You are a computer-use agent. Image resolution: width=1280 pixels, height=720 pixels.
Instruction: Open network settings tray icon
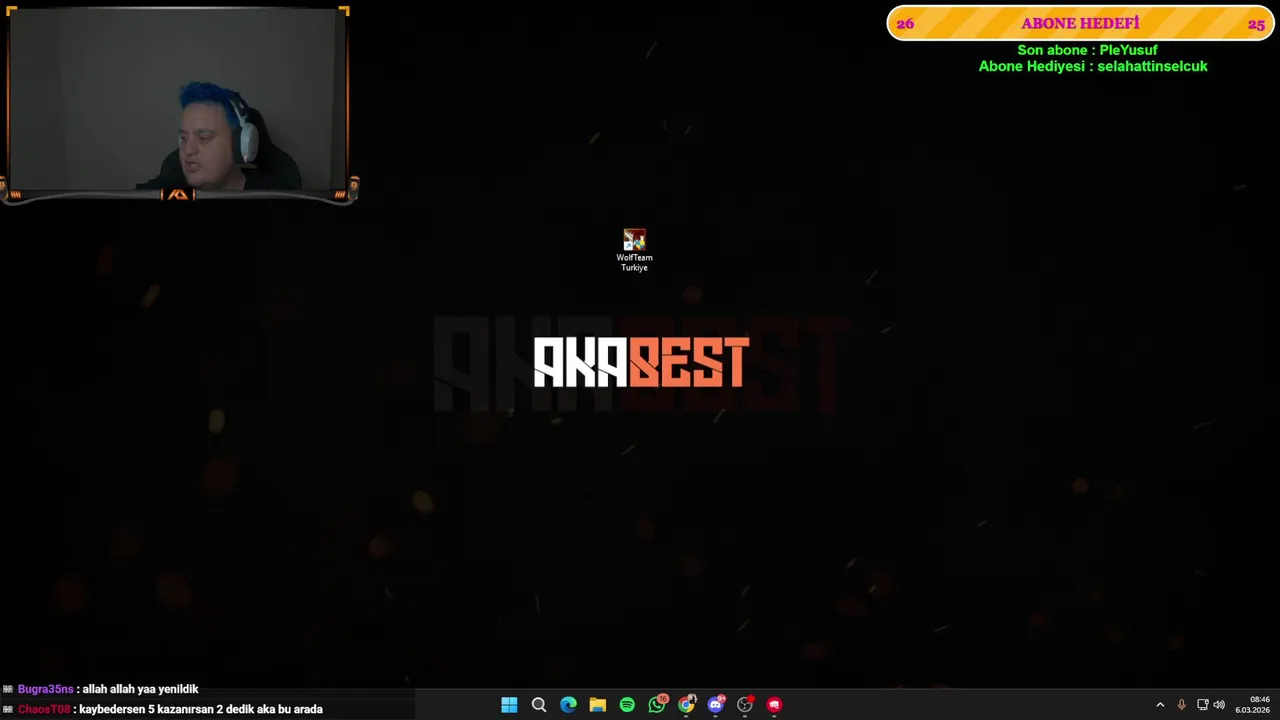(1202, 705)
